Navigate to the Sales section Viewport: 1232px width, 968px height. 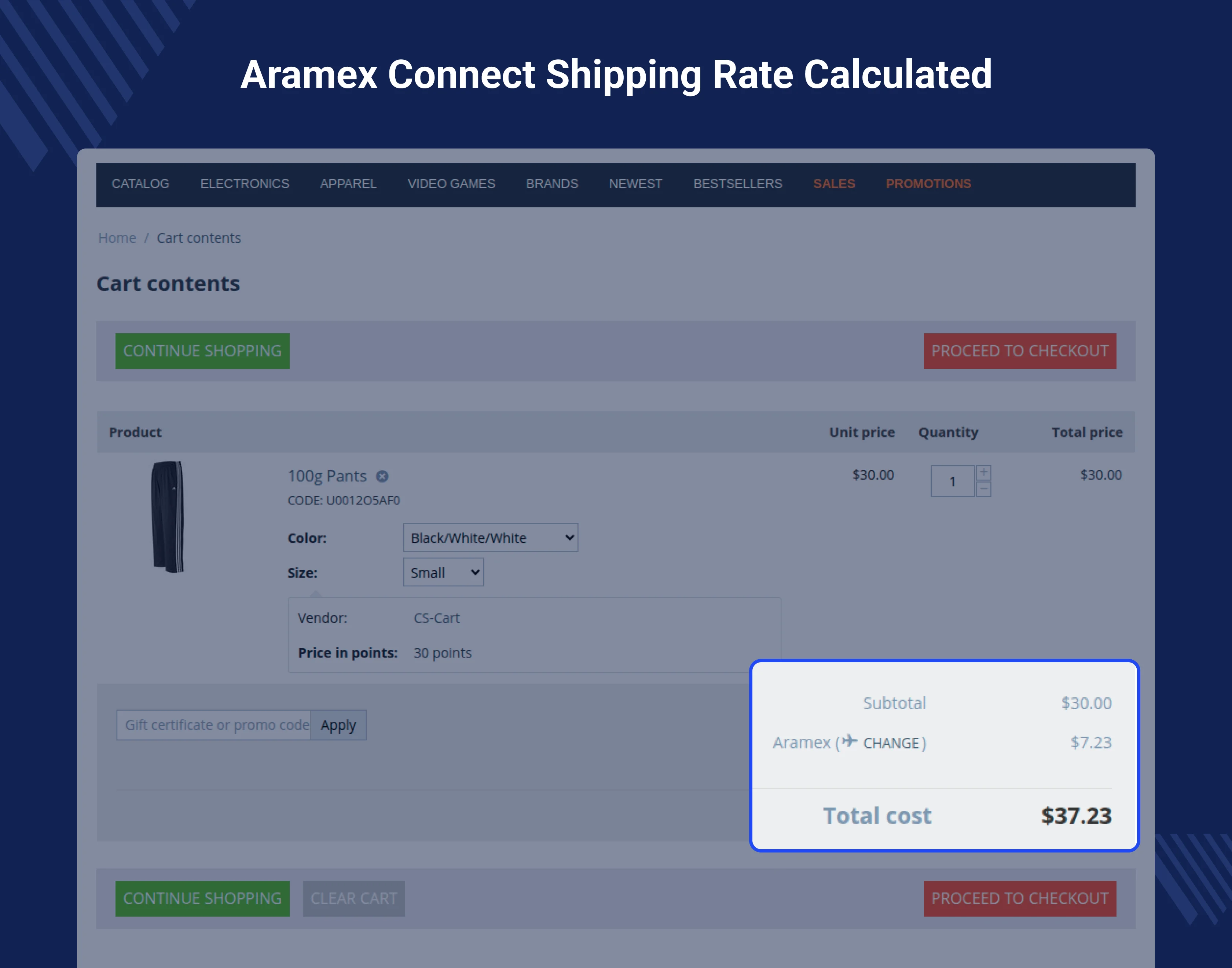(833, 184)
